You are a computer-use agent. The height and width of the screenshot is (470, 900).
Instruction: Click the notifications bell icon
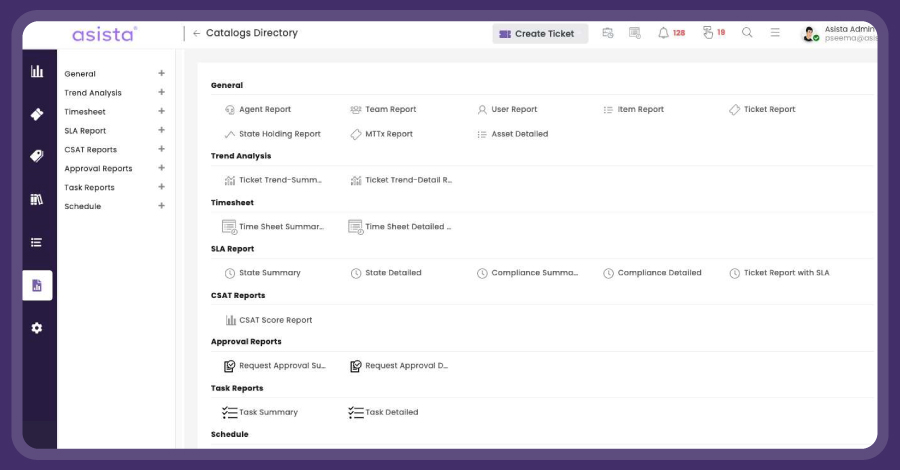pyautogui.click(x=663, y=33)
